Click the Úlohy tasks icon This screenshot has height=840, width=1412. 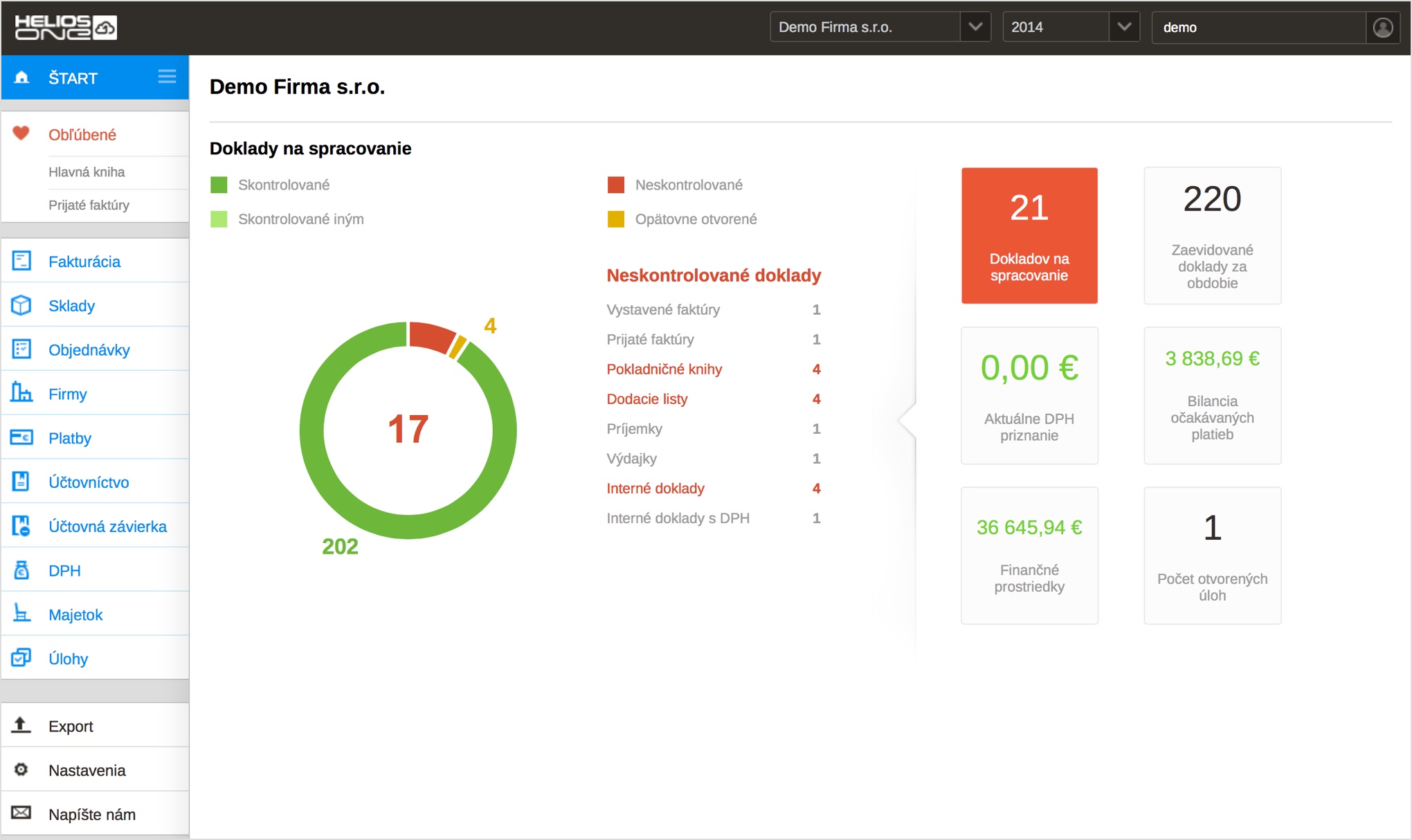point(21,657)
